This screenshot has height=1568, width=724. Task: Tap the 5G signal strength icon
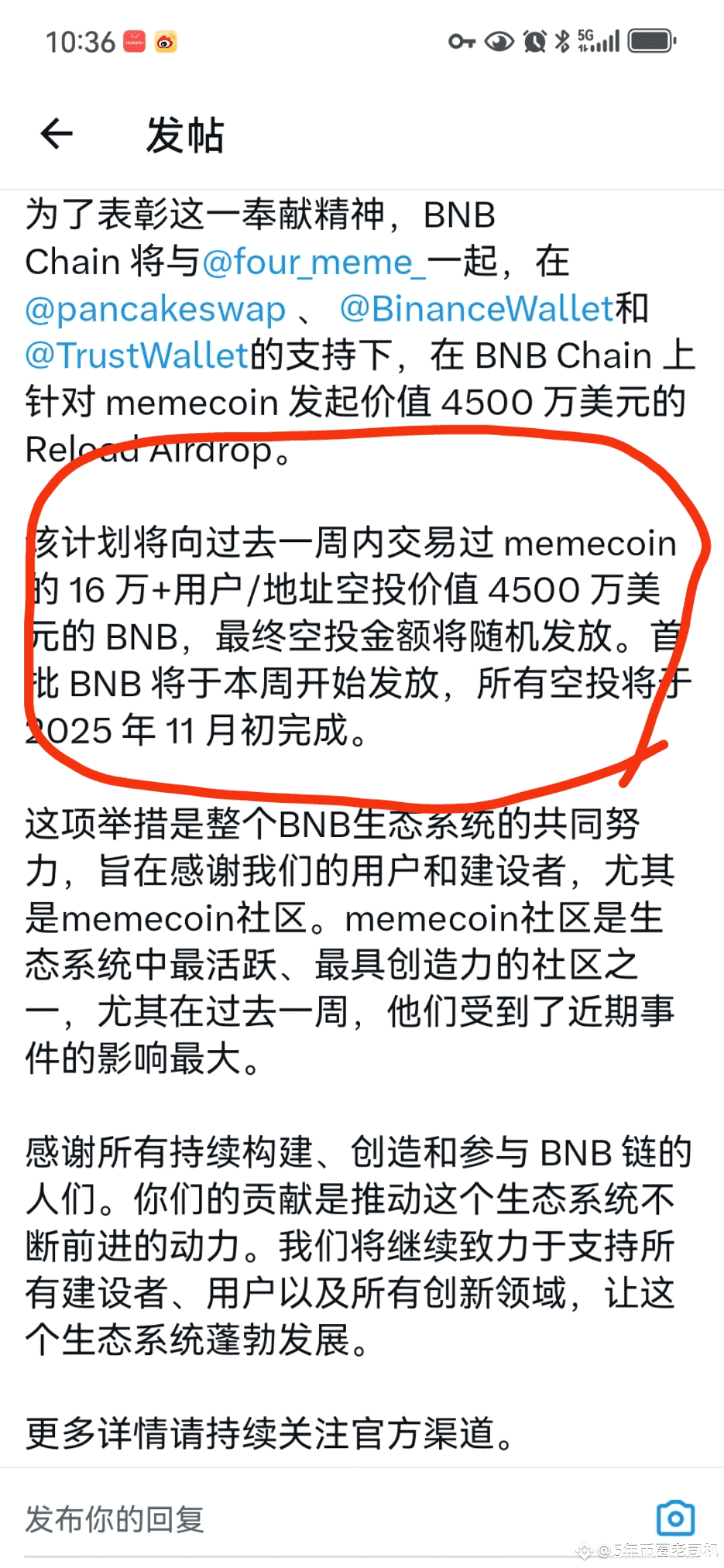(599, 42)
